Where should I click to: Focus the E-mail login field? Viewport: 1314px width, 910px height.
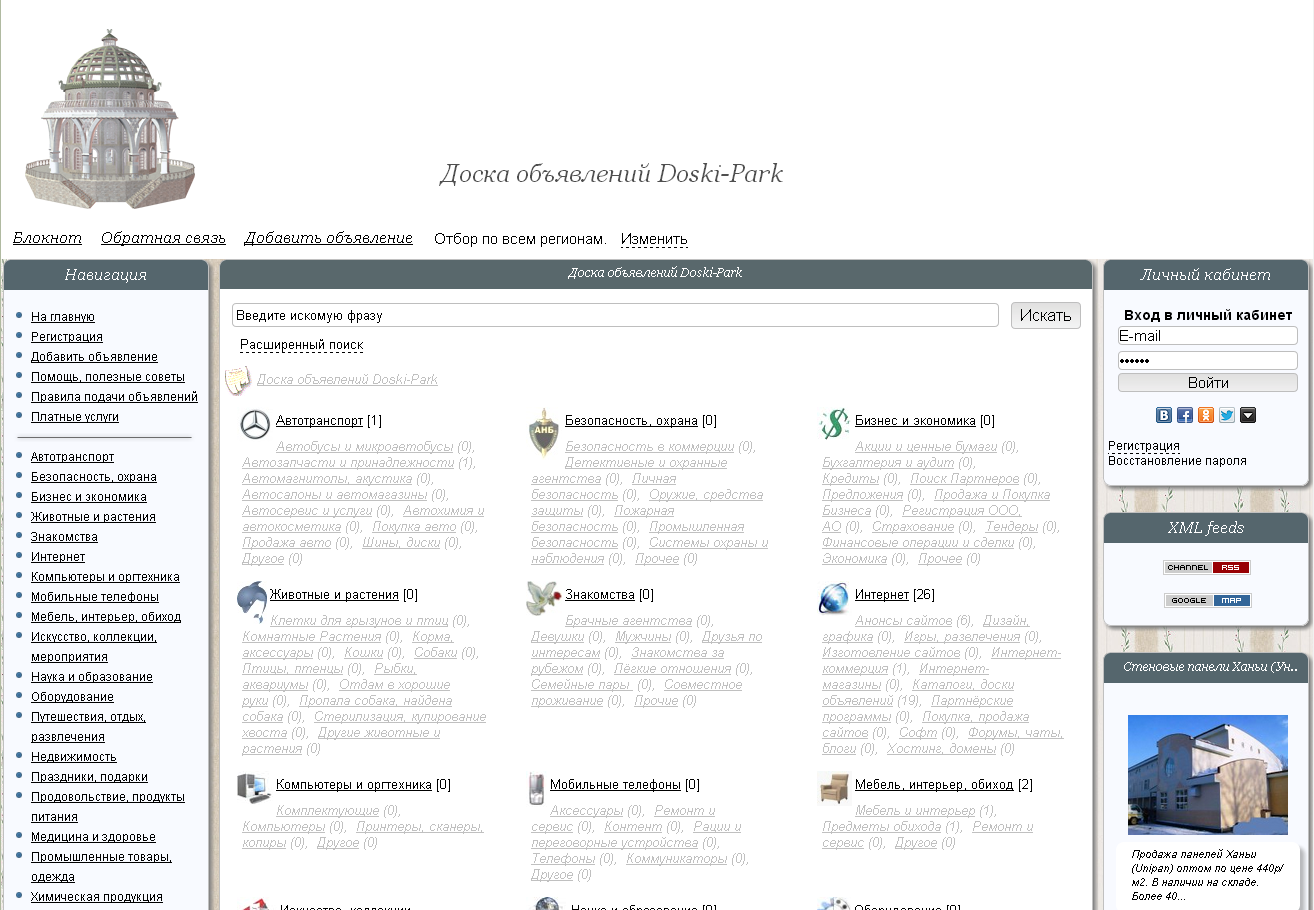[1208, 336]
